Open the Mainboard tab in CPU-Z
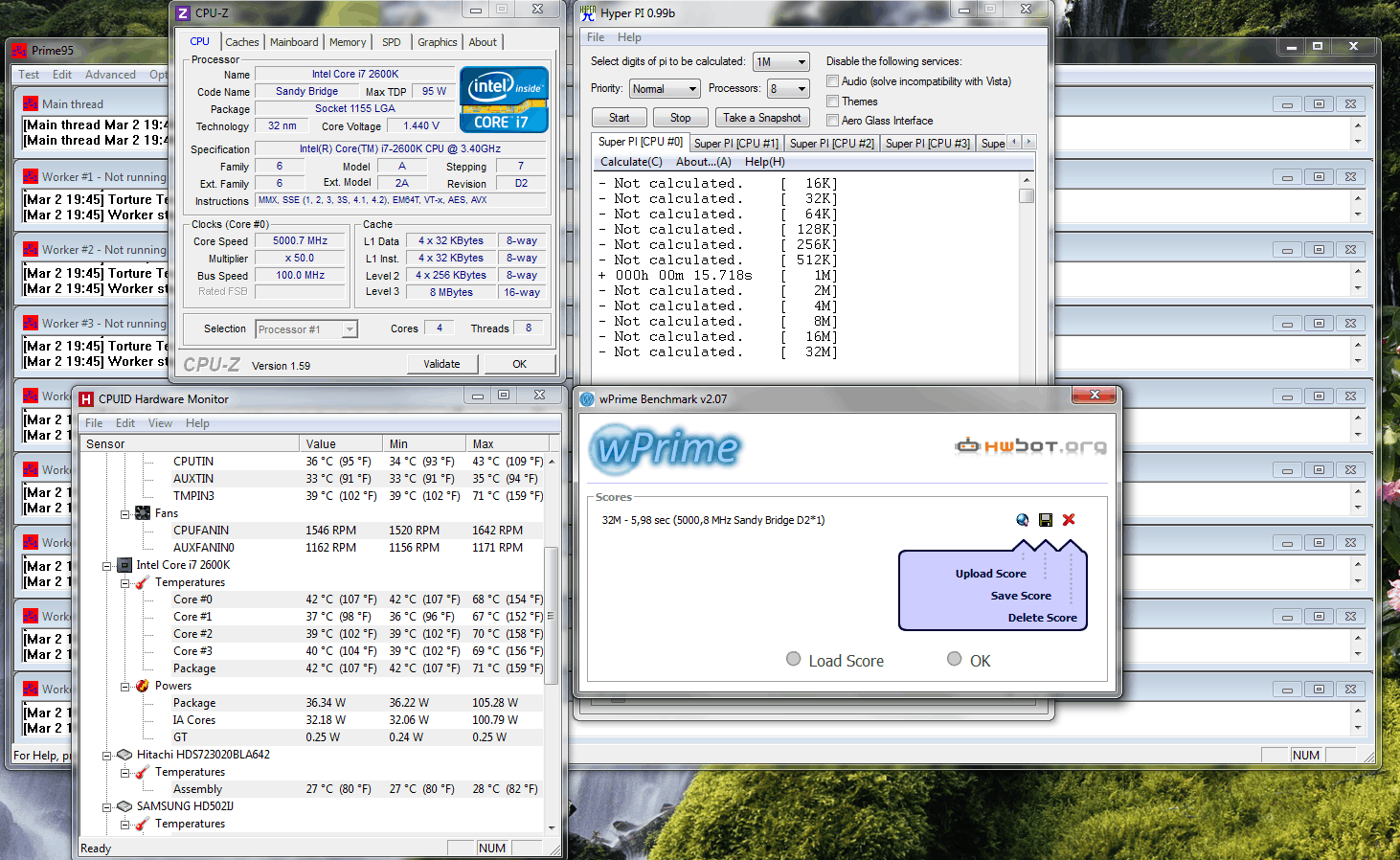The image size is (1400, 860). (x=294, y=42)
